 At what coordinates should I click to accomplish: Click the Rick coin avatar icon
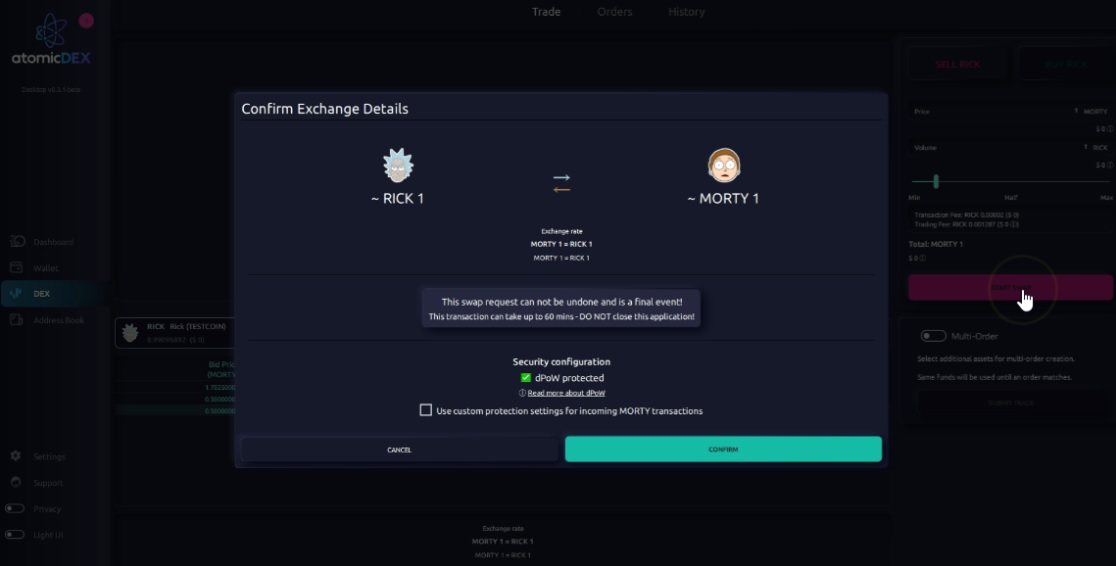click(x=398, y=166)
